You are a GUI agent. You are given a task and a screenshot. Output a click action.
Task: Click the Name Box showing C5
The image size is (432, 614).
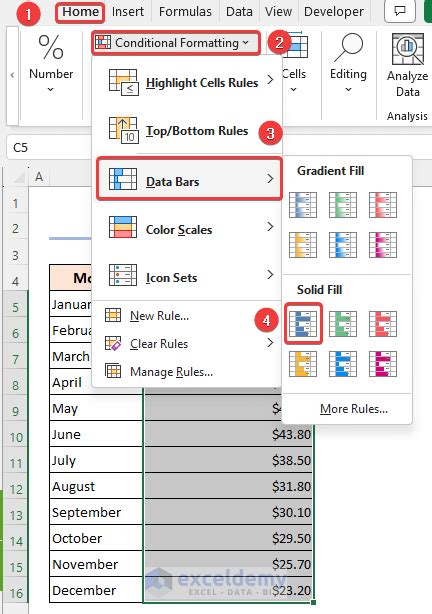[x=49, y=148]
